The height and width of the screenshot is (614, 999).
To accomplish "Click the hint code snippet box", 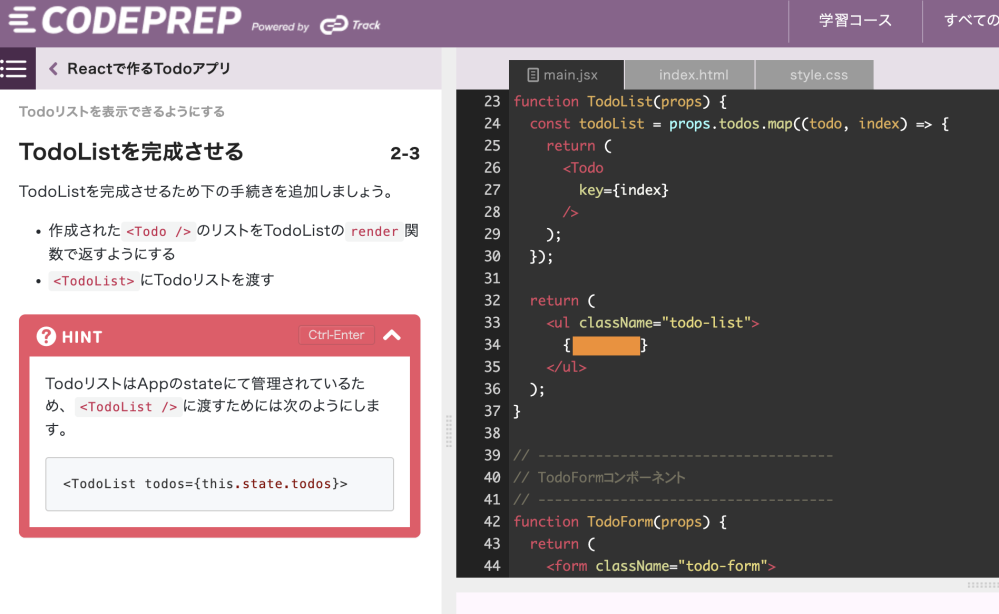I will pyautogui.click(x=219, y=484).
